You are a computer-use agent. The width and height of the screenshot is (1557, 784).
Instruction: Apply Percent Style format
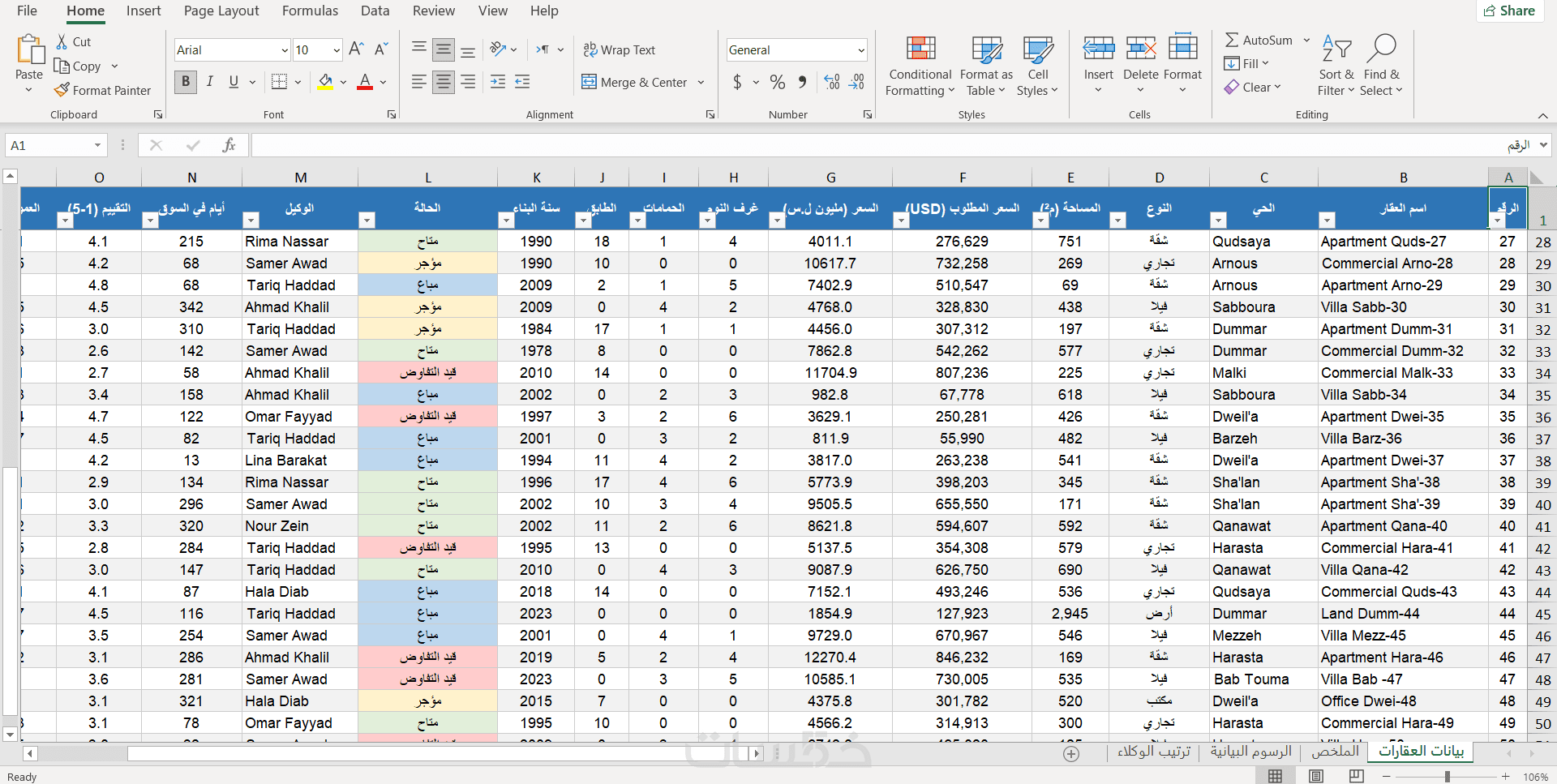(x=778, y=82)
